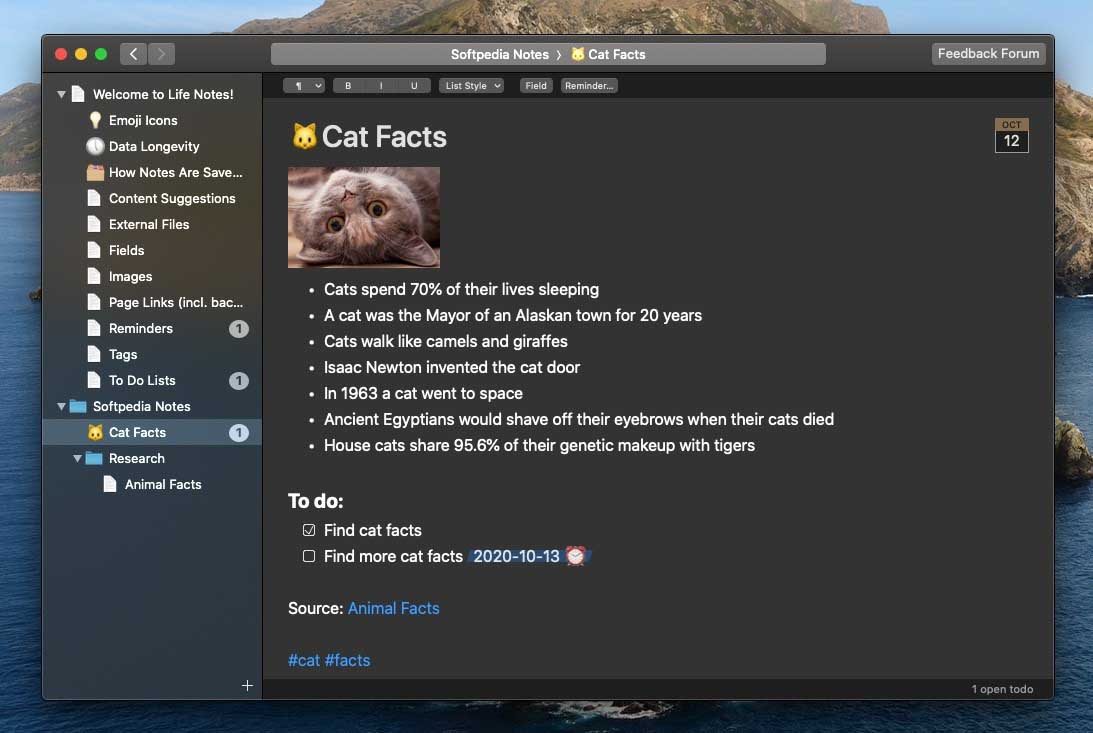Collapse the Research folder
This screenshot has height=733, width=1093.
click(77, 458)
